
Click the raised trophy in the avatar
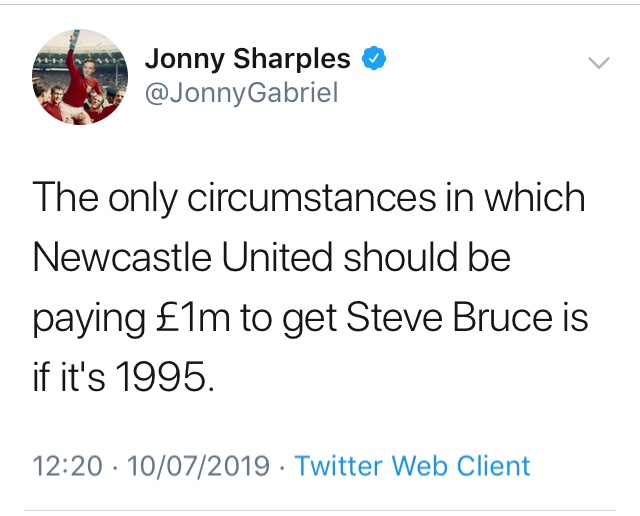coord(74,40)
